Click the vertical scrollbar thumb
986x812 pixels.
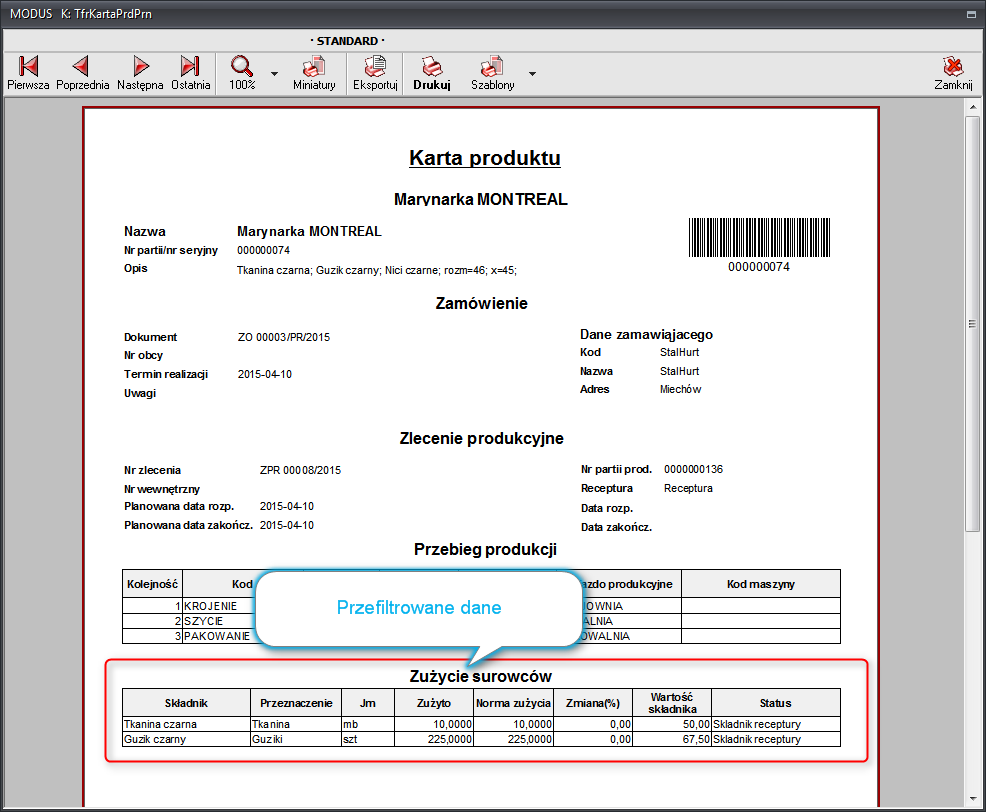point(972,323)
